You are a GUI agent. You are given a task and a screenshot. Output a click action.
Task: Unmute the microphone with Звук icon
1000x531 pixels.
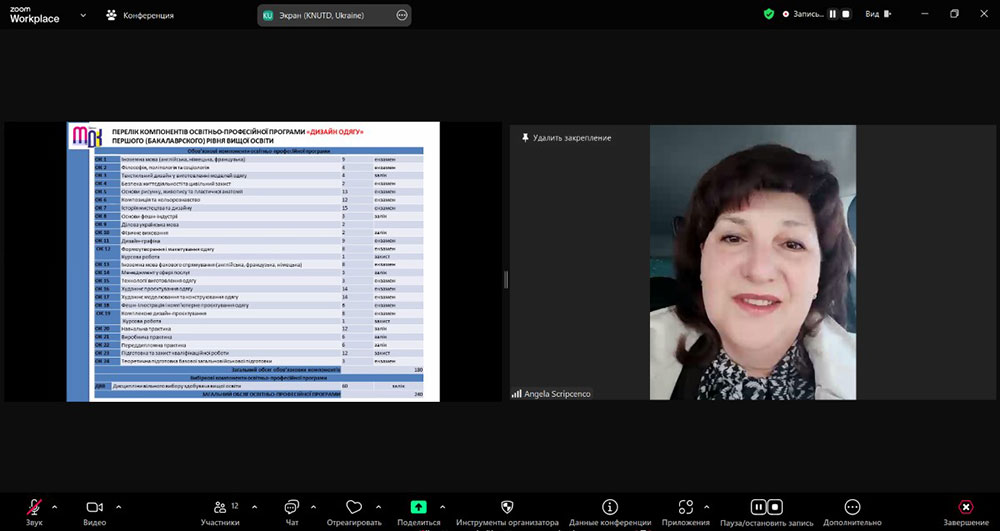(x=34, y=507)
